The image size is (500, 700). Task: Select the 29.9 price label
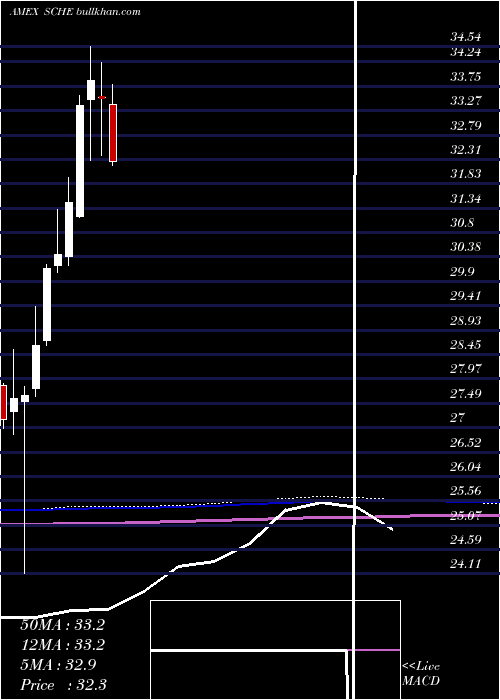click(x=462, y=271)
